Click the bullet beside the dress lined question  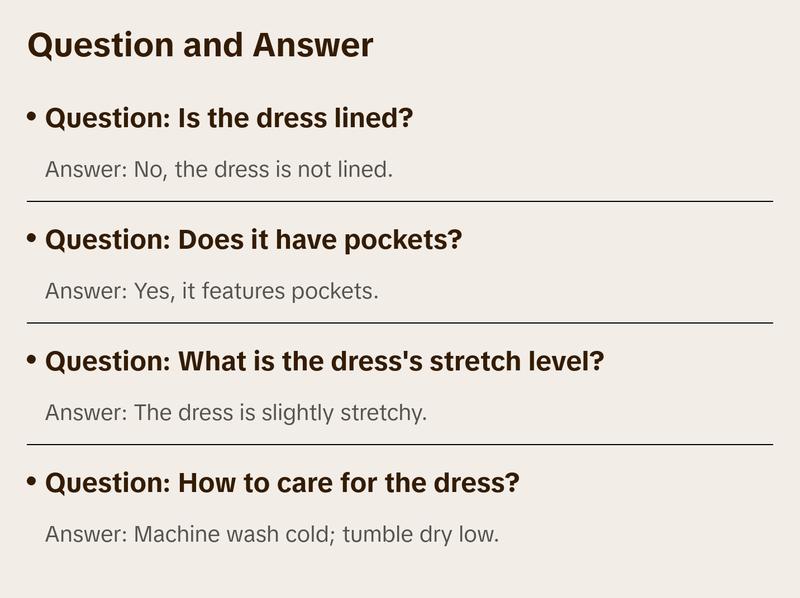click(x=33, y=117)
